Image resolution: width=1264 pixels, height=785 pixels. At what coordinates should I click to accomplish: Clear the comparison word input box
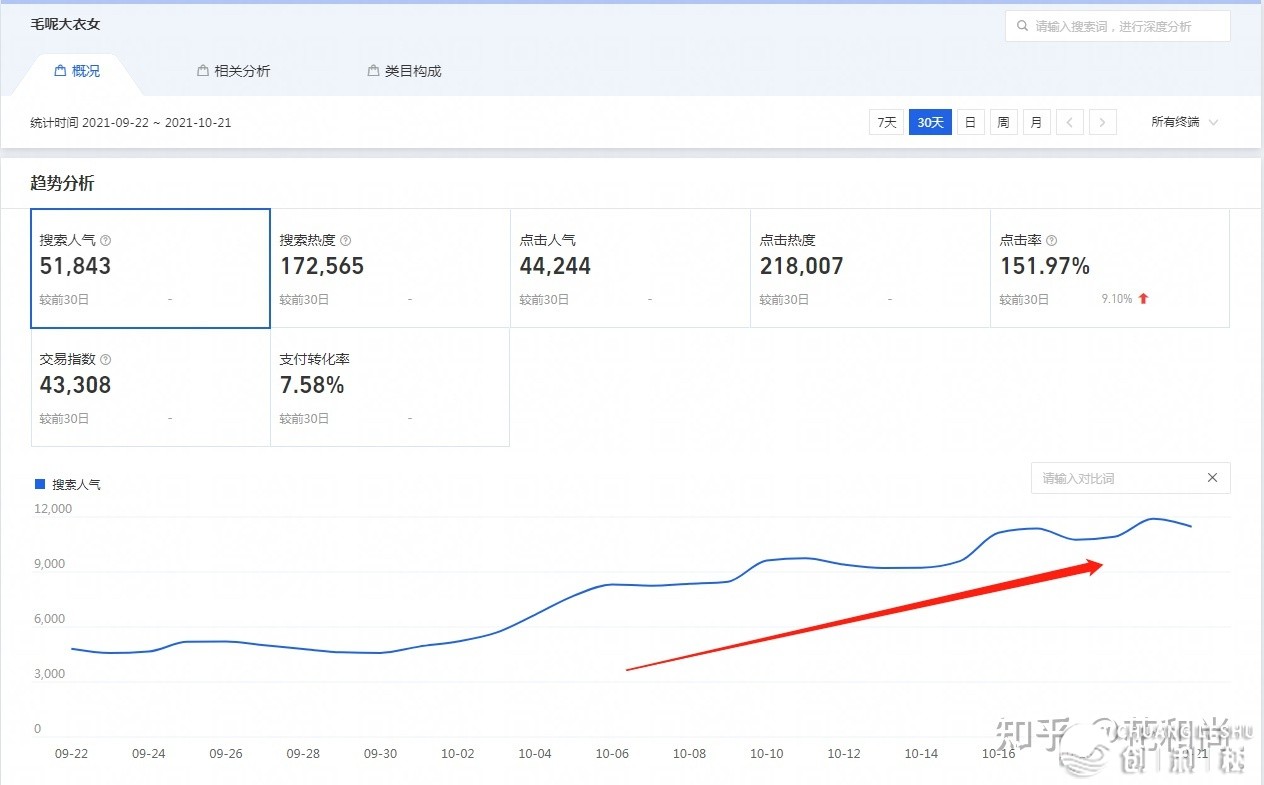coord(1212,478)
